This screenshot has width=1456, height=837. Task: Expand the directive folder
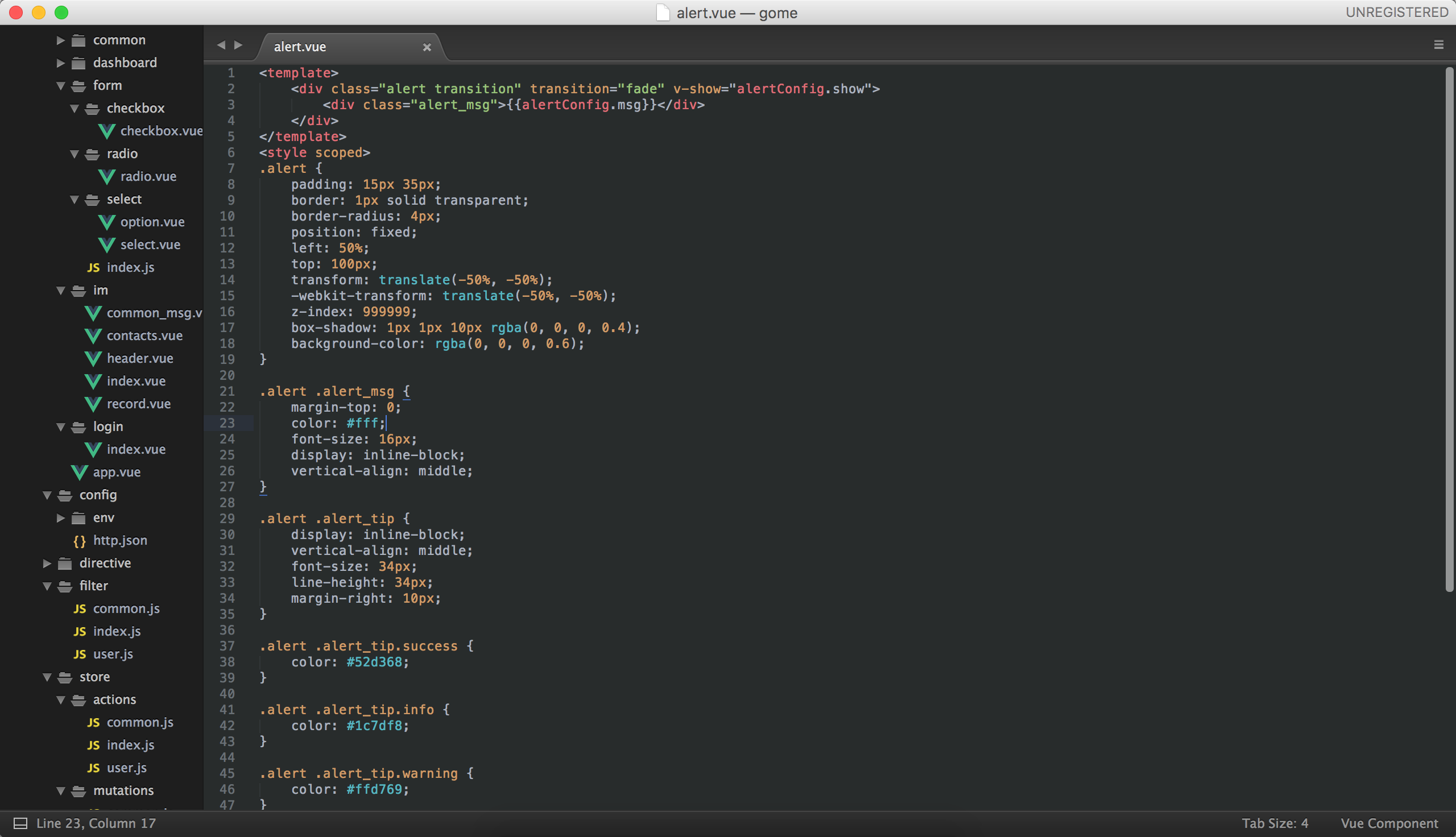(x=47, y=563)
